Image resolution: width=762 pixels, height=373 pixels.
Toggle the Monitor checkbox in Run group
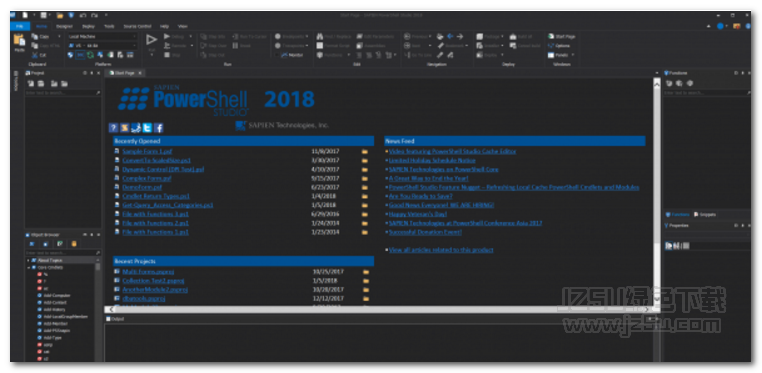(x=278, y=55)
